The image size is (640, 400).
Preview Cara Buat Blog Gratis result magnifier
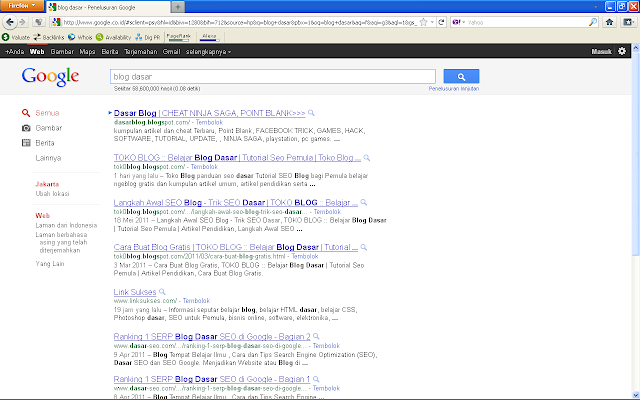[364, 247]
